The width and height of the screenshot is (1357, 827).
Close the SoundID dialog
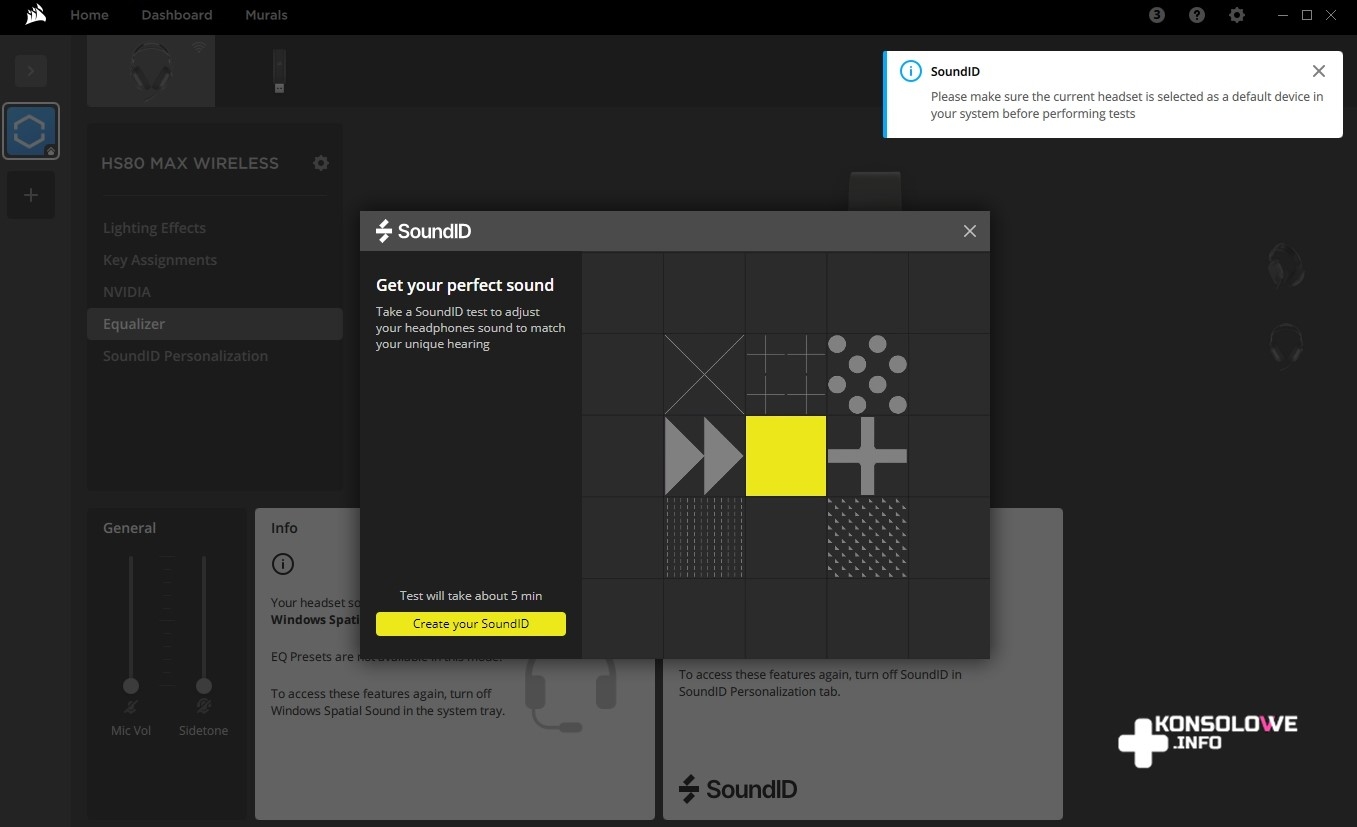pos(969,231)
